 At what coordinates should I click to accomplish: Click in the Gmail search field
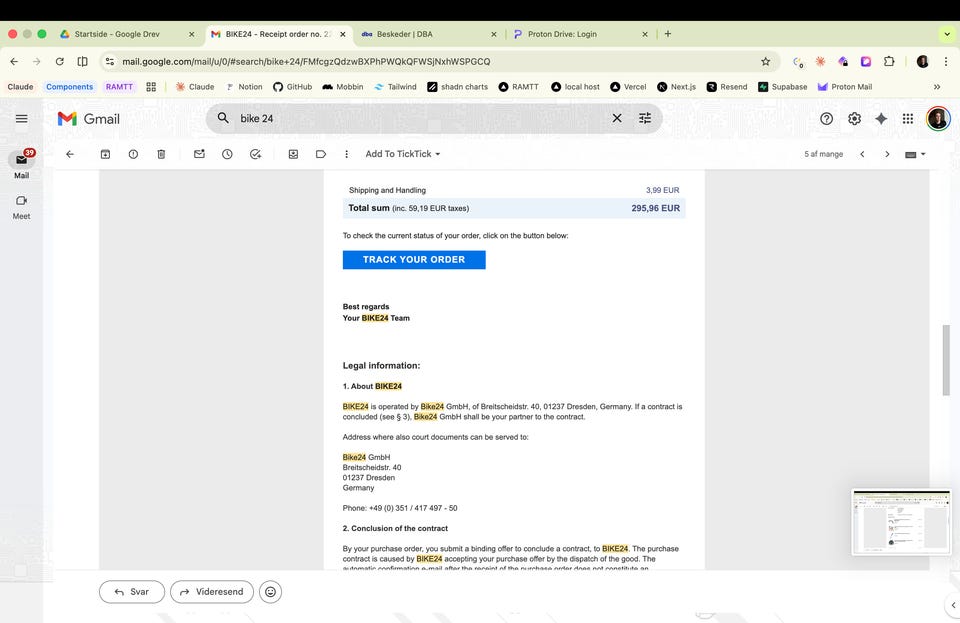click(420, 118)
